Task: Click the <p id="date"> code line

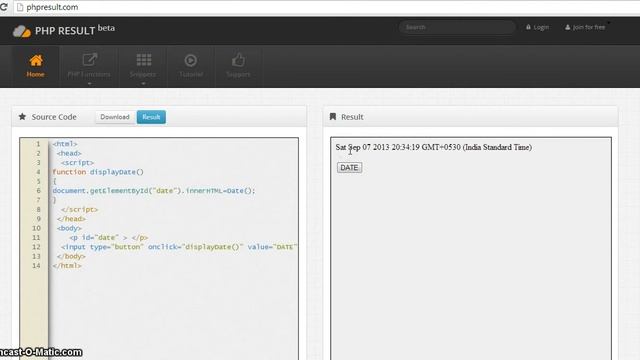Action: coord(109,238)
